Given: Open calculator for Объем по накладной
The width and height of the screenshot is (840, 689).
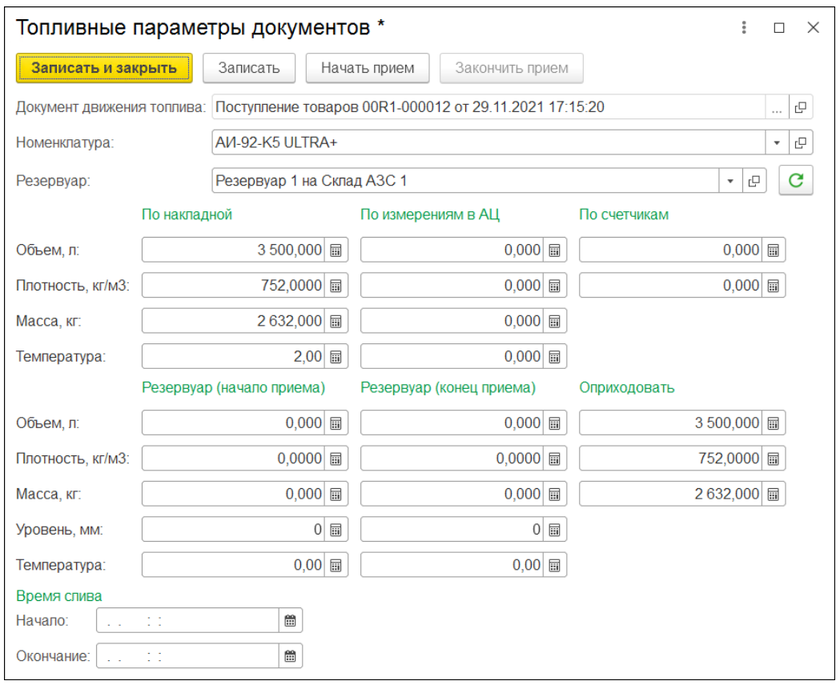Looking at the screenshot, I should click(x=336, y=251).
